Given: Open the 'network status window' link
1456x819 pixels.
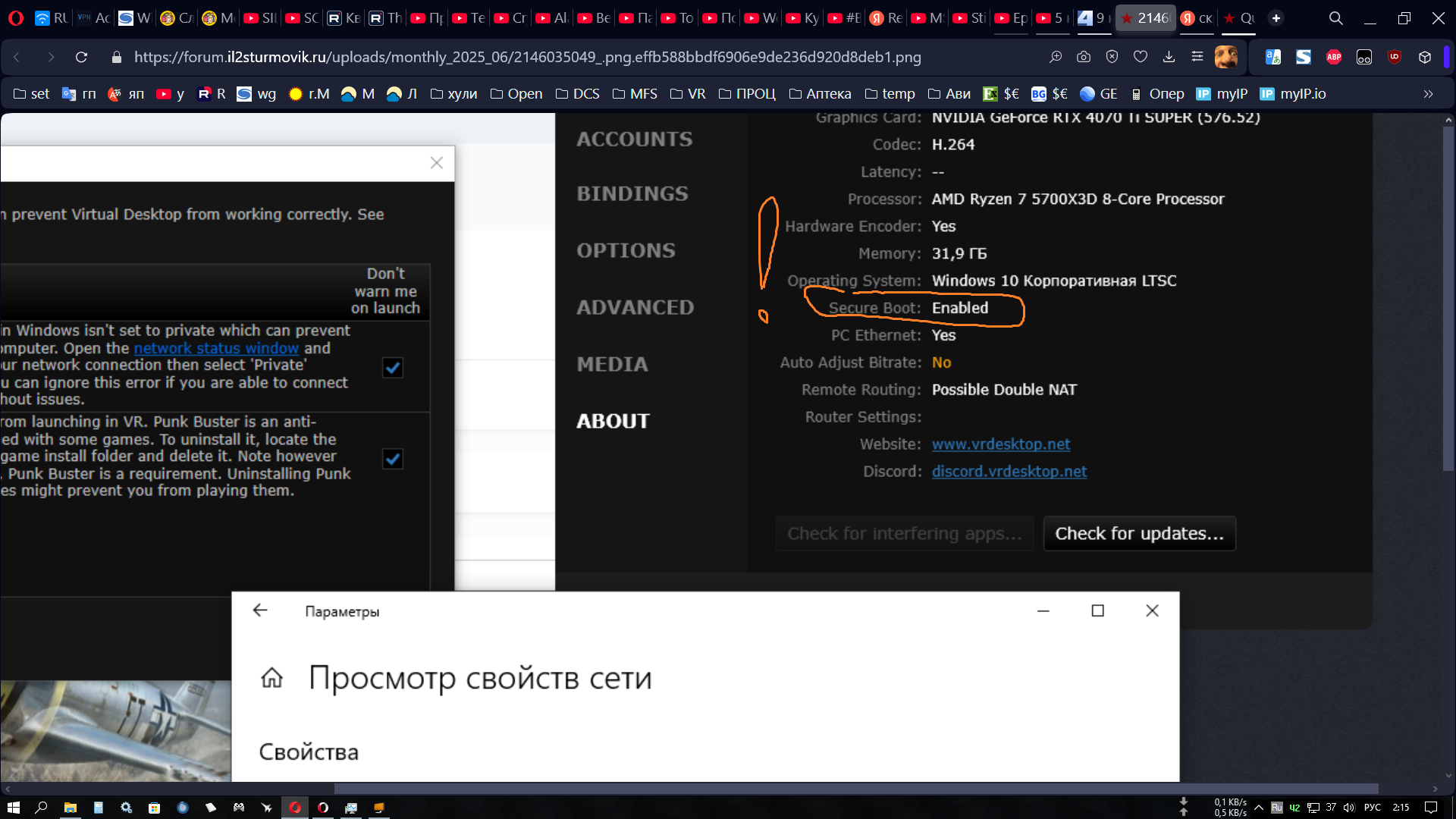Looking at the screenshot, I should pos(216,348).
